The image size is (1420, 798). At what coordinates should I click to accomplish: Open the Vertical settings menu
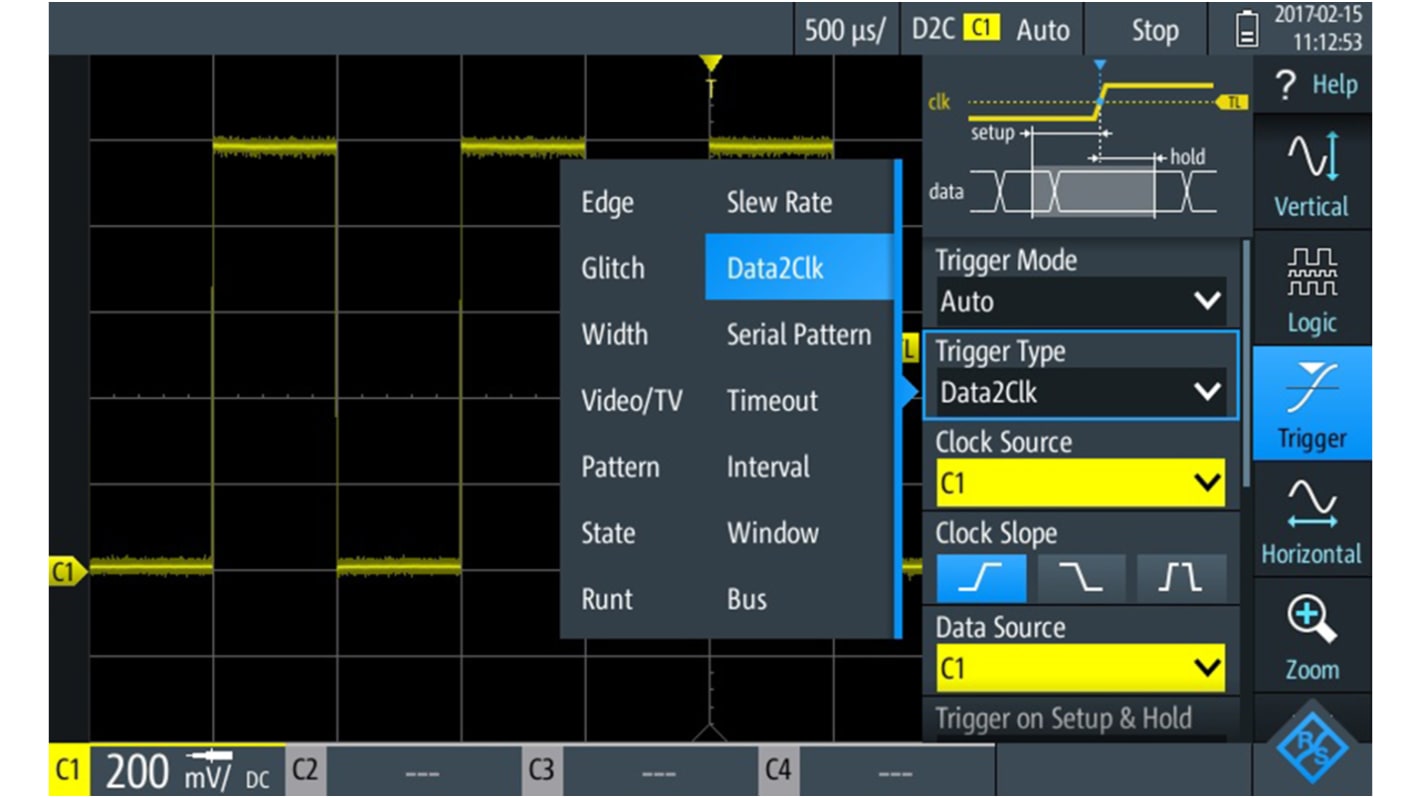[x=1311, y=172]
